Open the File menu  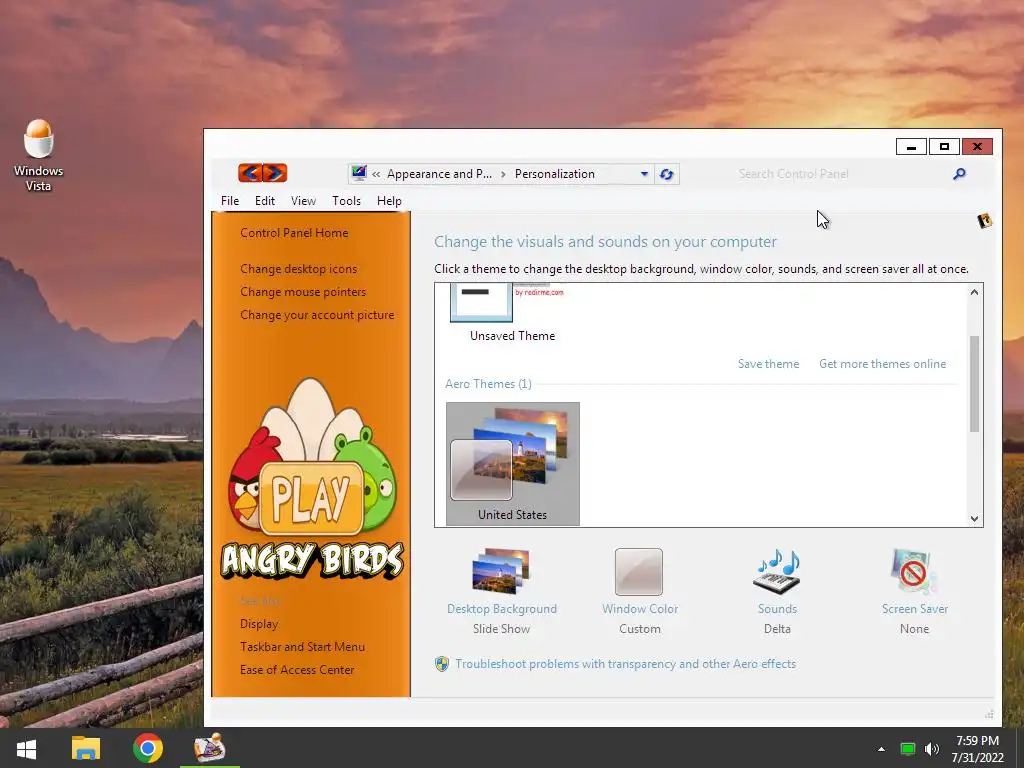230,200
